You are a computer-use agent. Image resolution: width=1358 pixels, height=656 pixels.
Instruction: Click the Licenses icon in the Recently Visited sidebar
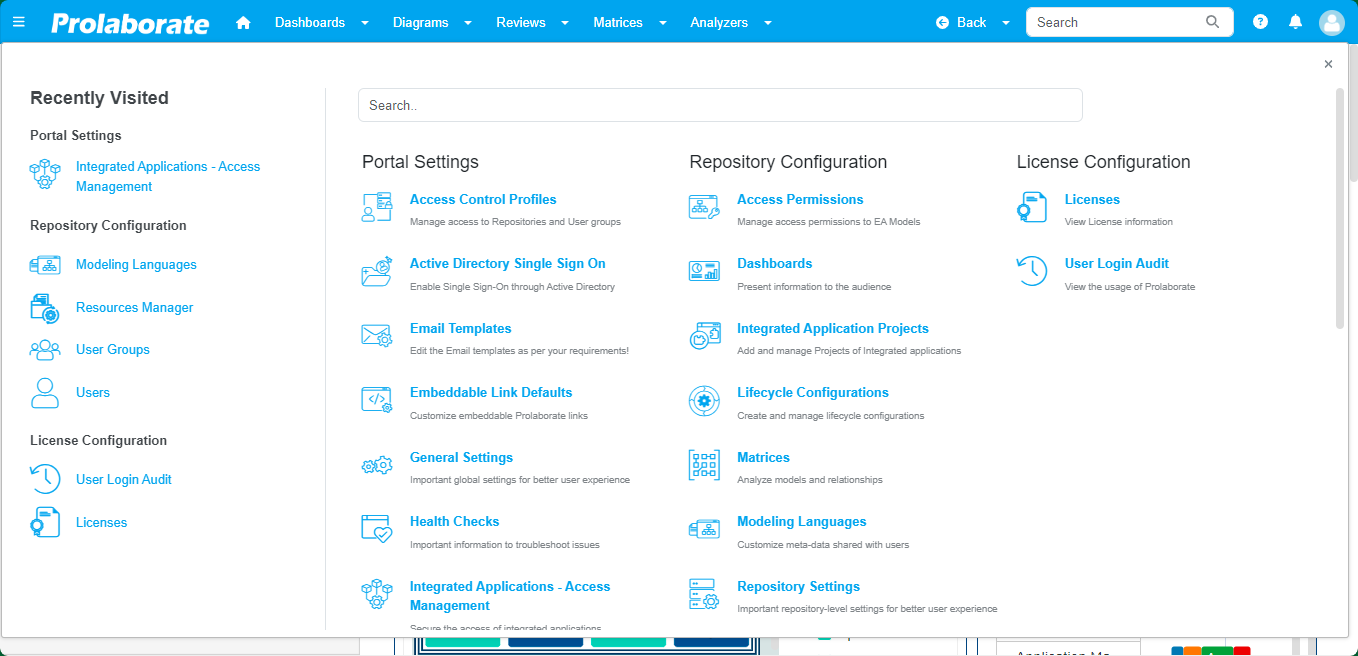click(x=45, y=523)
